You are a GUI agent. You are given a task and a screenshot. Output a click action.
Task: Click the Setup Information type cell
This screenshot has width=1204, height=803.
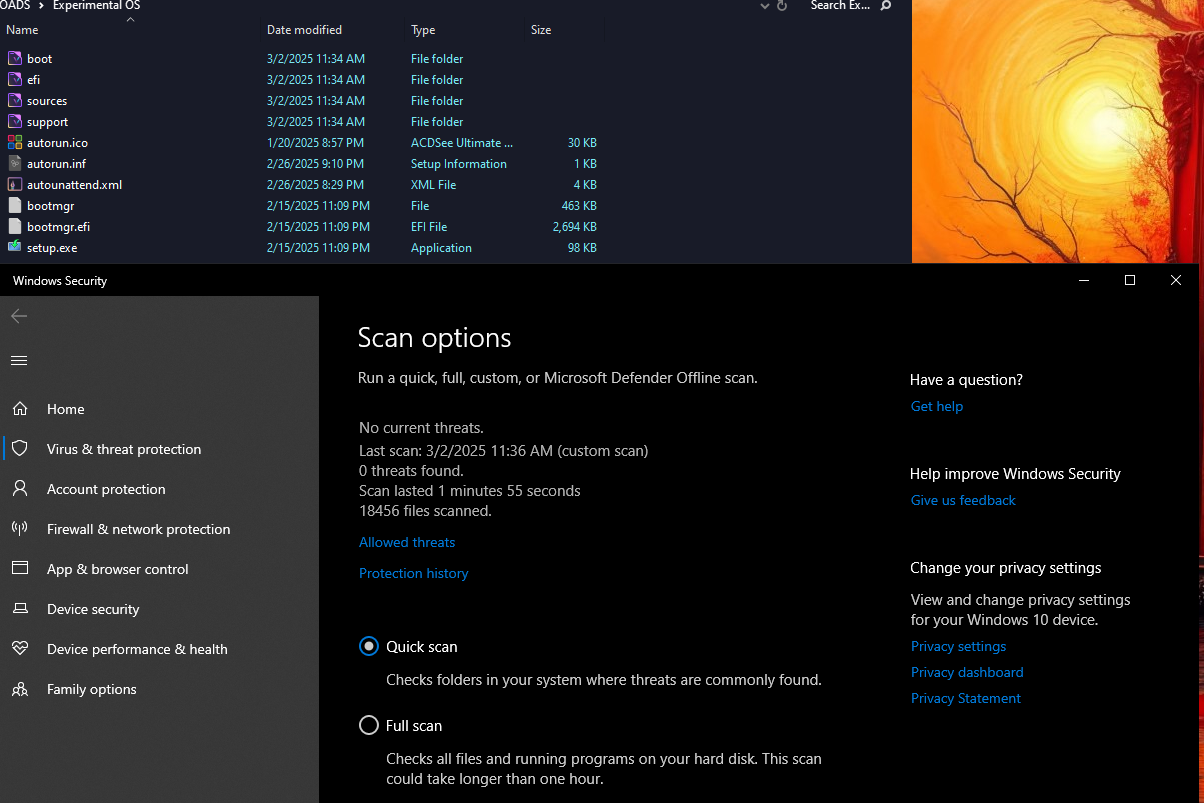[x=458, y=164]
